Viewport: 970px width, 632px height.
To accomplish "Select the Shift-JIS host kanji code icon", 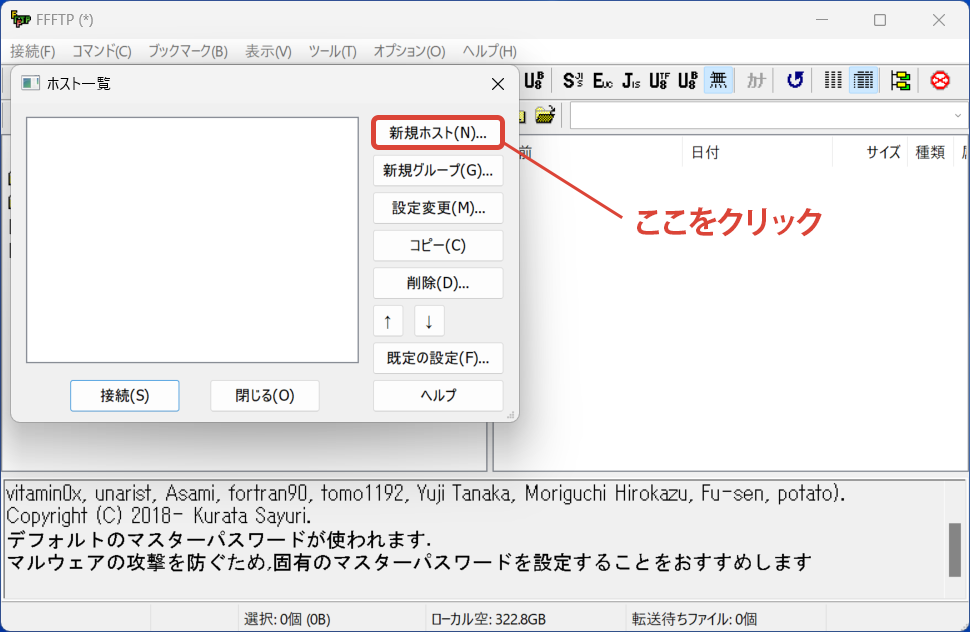I will pos(572,80).
